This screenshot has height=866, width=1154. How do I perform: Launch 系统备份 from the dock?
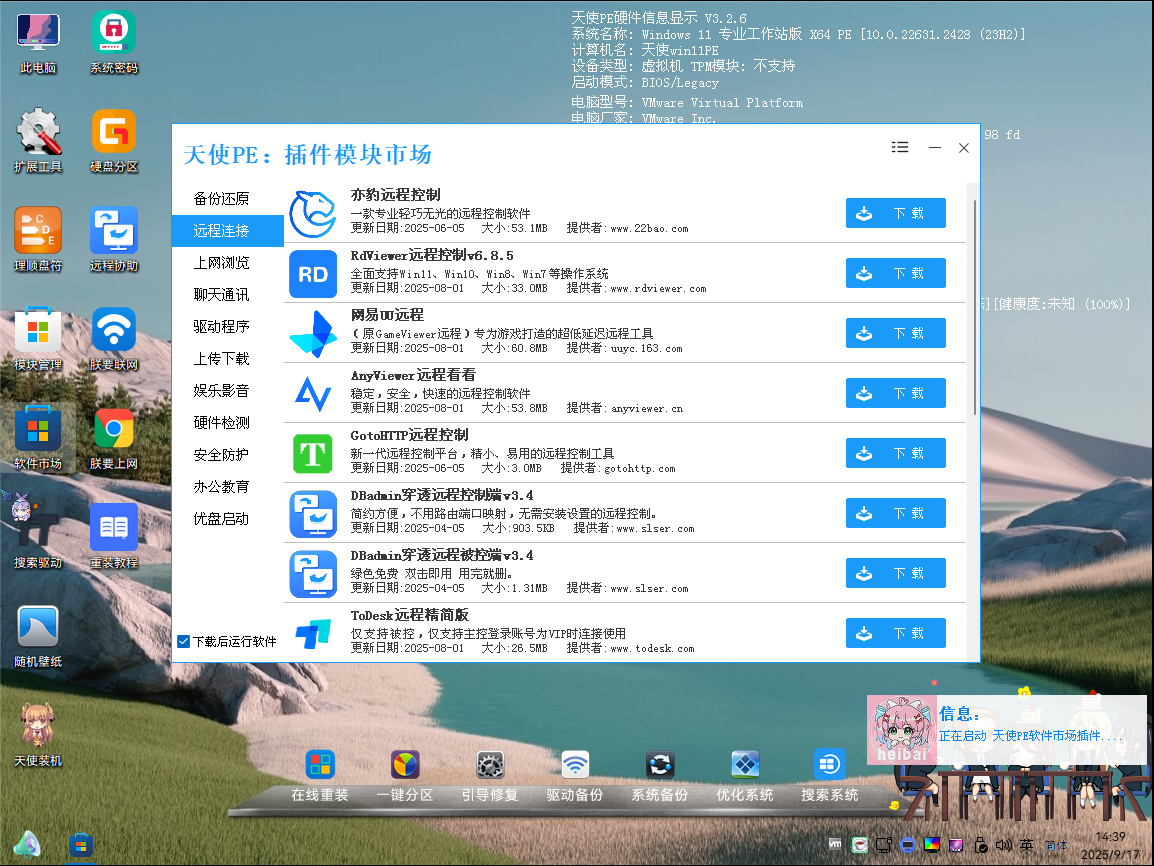click(660, 776)
